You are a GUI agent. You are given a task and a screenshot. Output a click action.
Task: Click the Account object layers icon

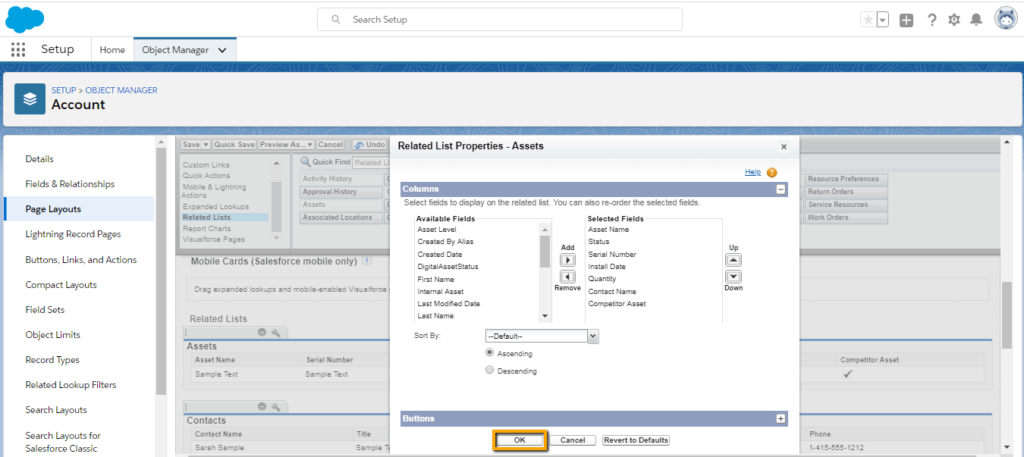(30, 99)
